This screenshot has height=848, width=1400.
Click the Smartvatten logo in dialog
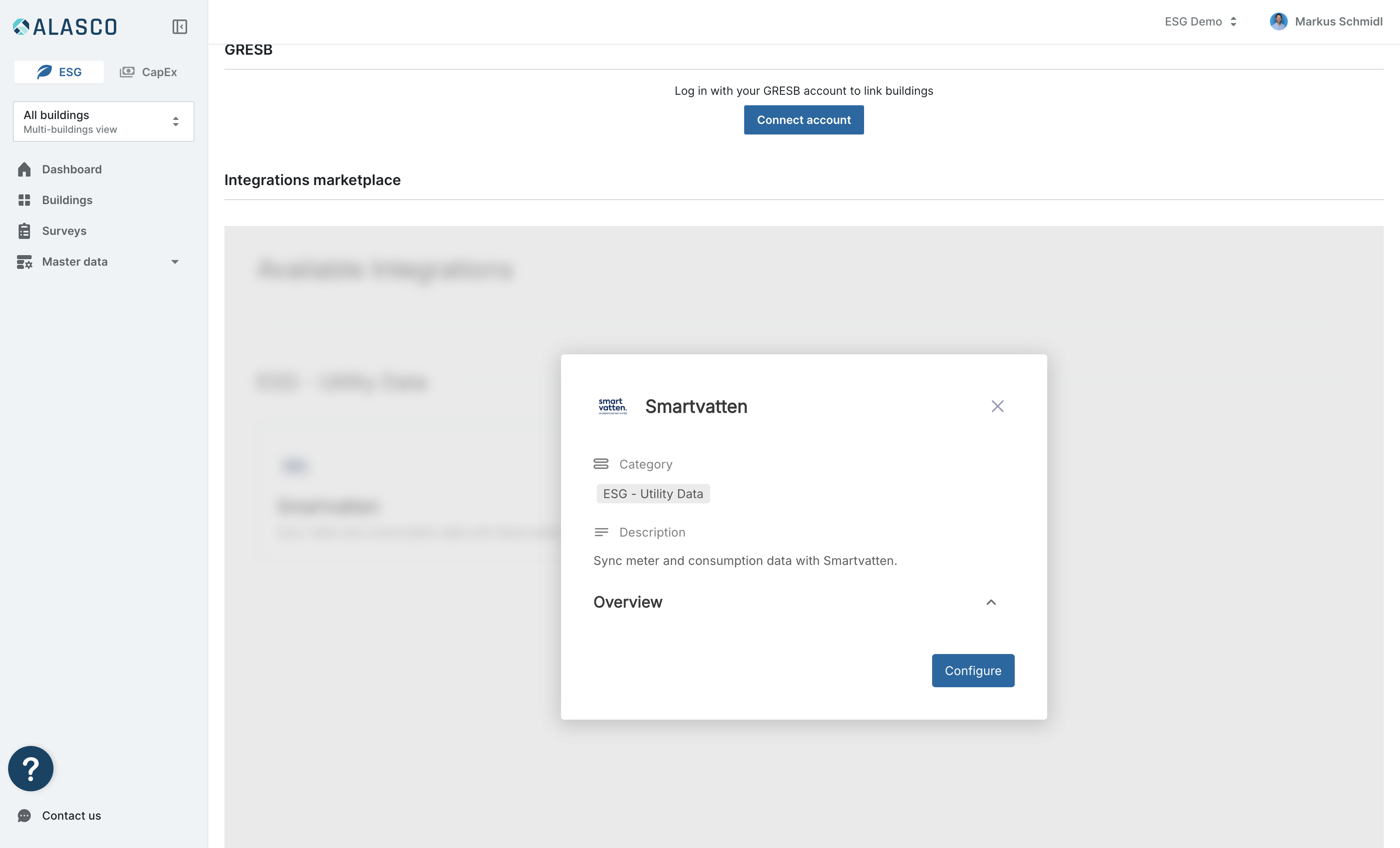(612, 406)
